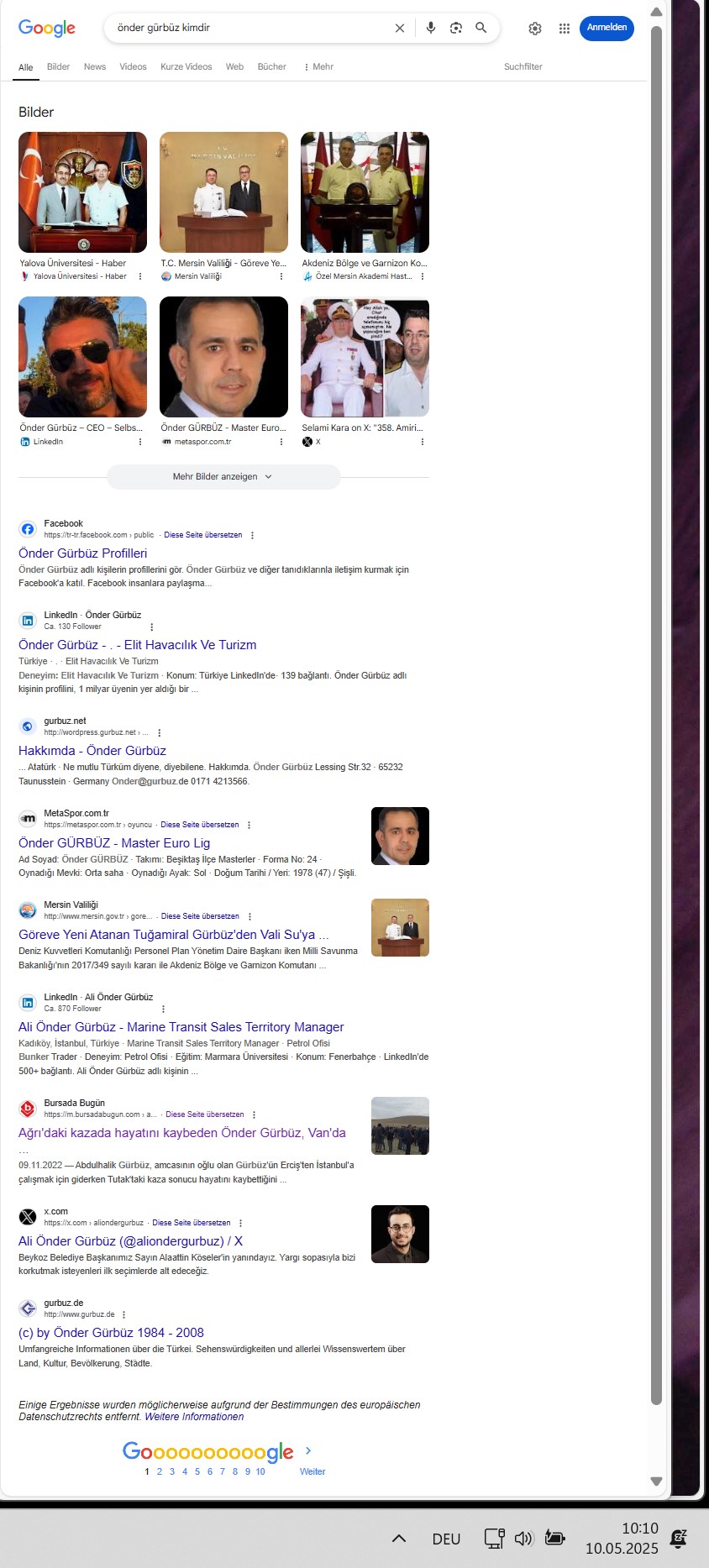709x1568 pixels.
Task: Open more options for Ali Önder Gürbüz LinkedIn result
Action: point(163,1009)
